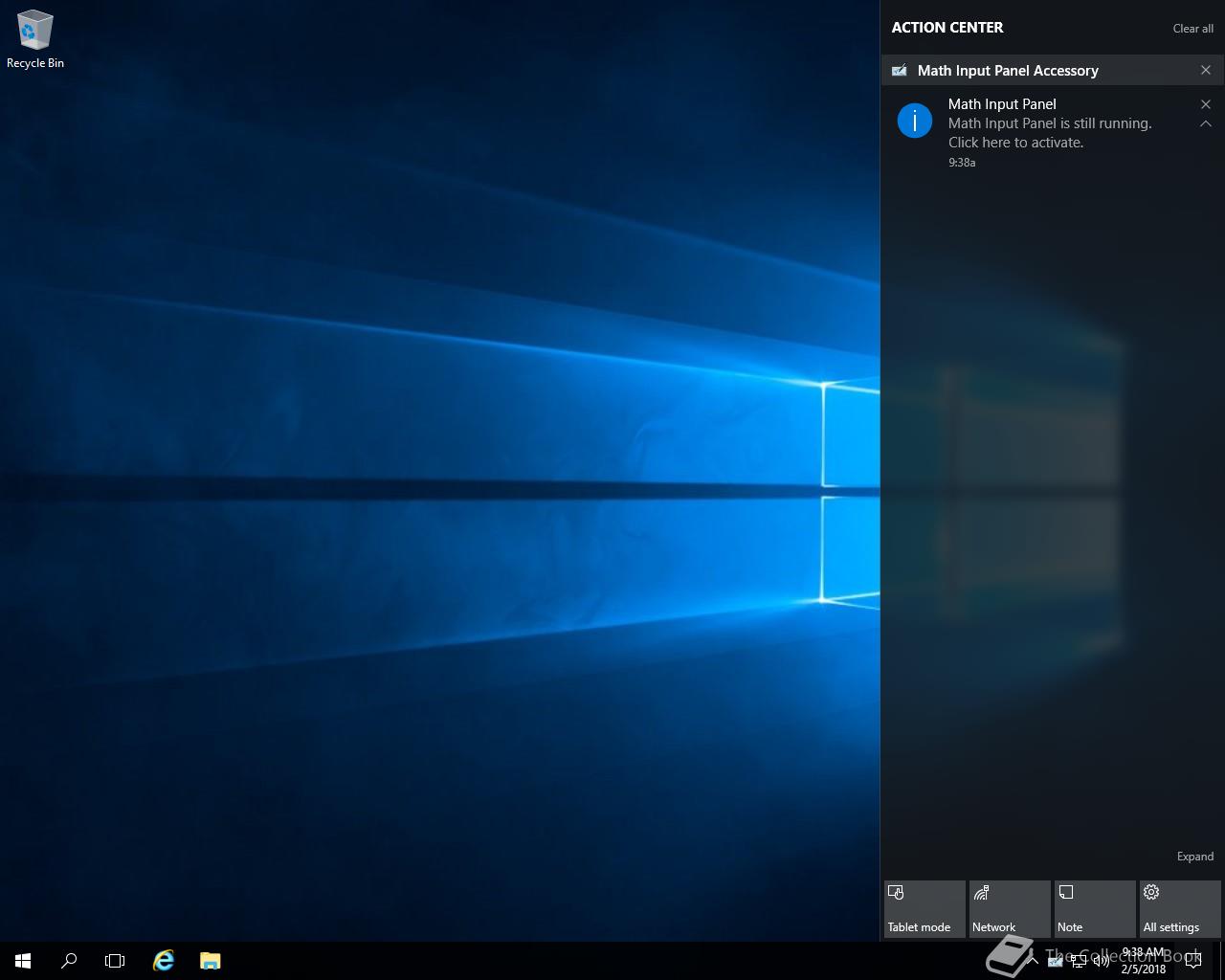Open Task View from the taskbar
Viewport: 1225px width, 980px height.
[115, 961]
